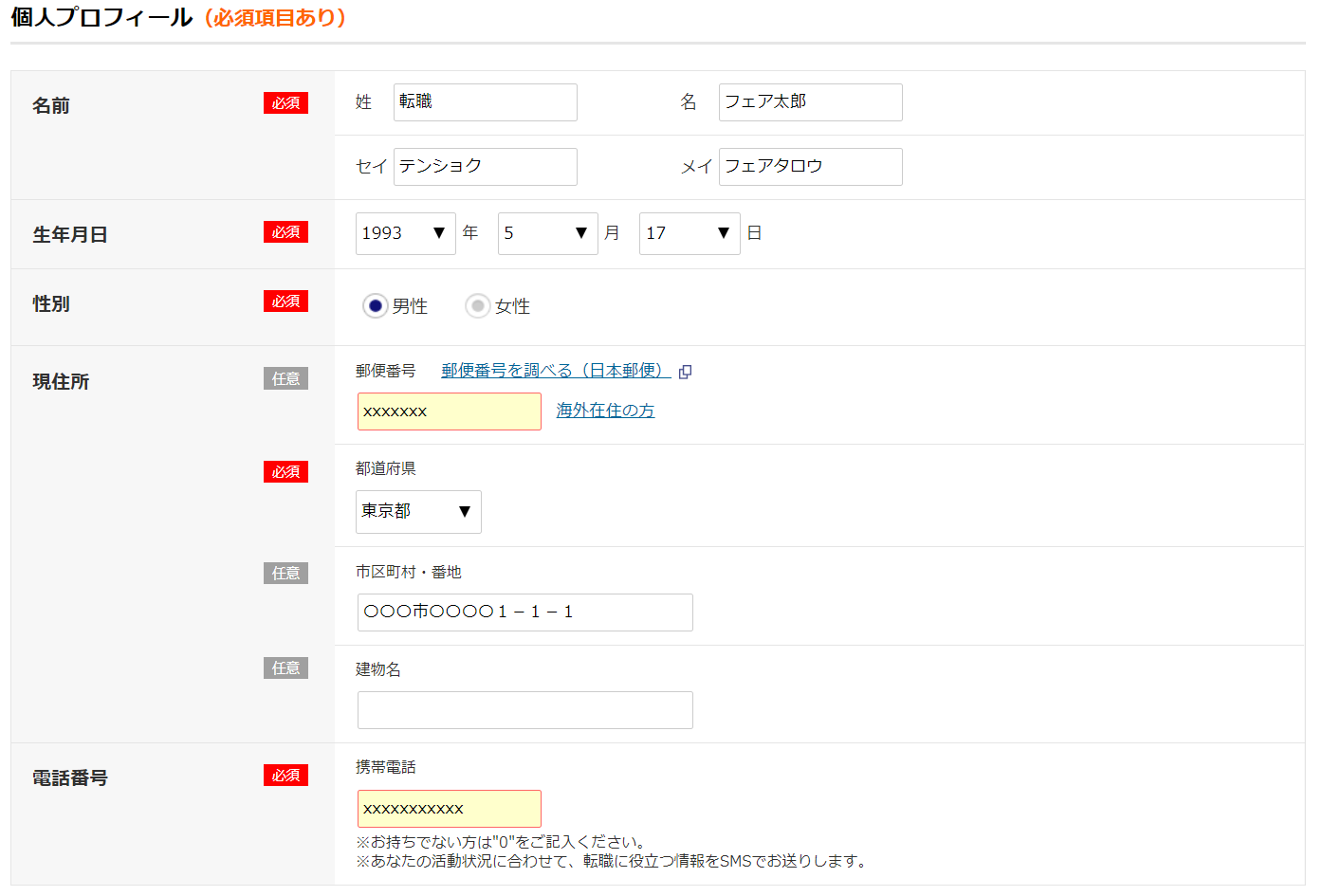
Task: Open the birth month dropdown showing 5
Action: [547, 233]
